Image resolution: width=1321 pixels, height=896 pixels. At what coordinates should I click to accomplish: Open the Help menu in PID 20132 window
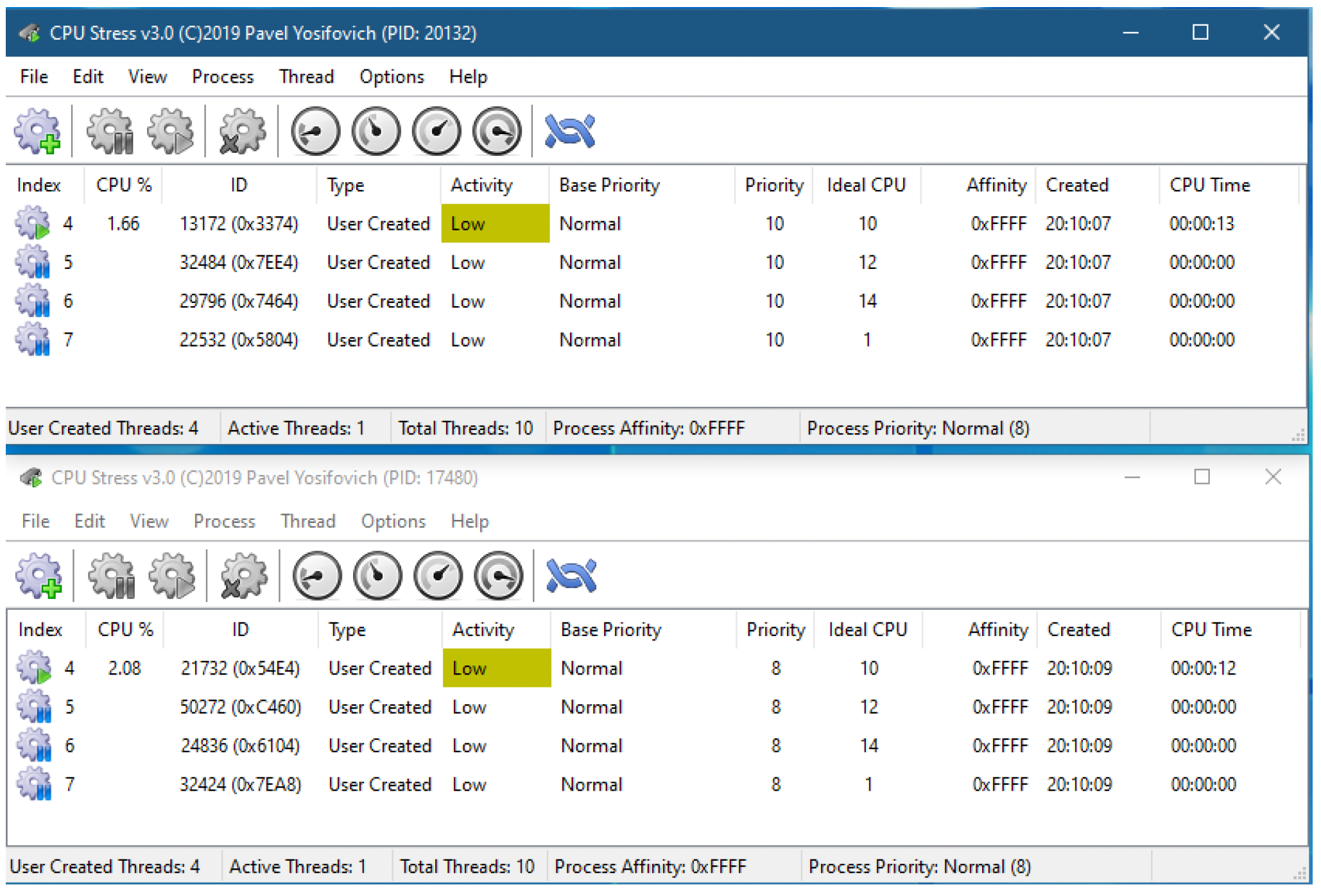click(468, 76)
